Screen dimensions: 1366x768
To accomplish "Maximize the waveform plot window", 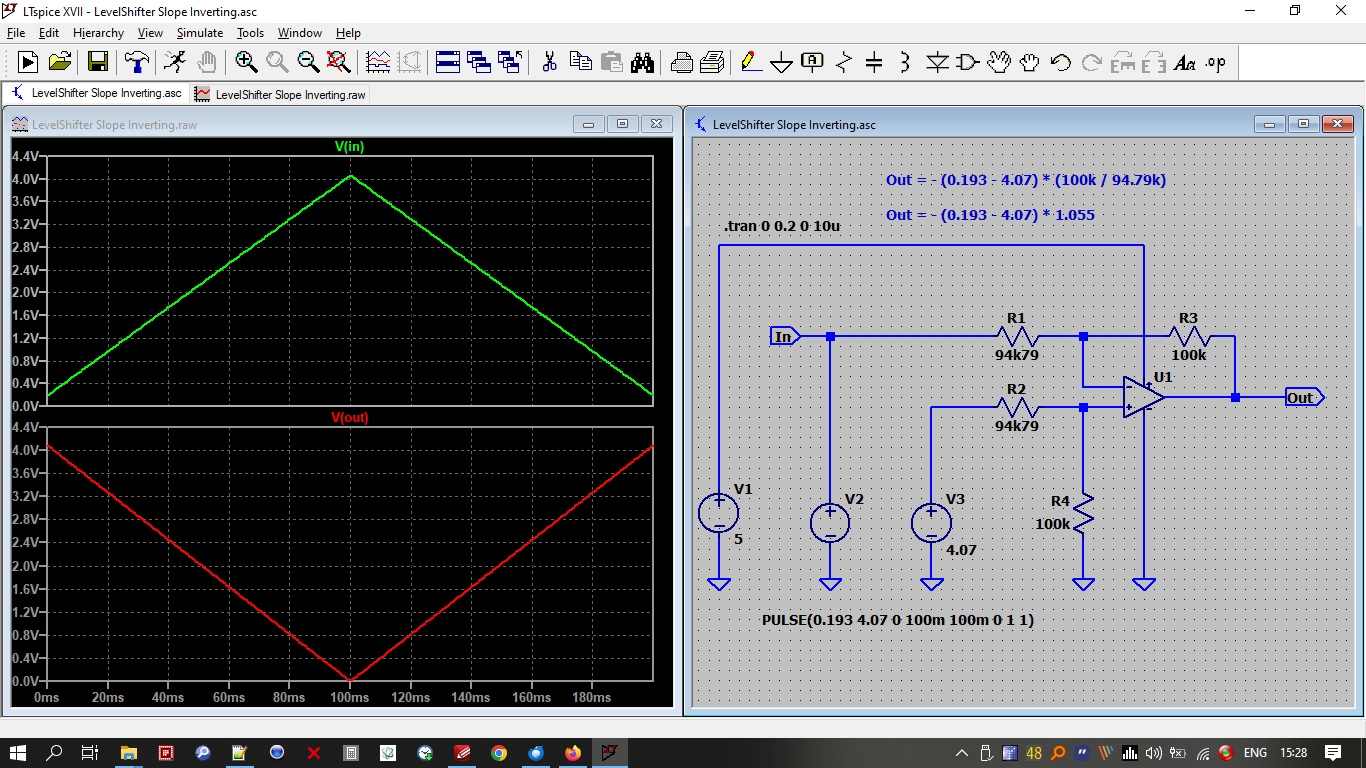I will (622, 124).
